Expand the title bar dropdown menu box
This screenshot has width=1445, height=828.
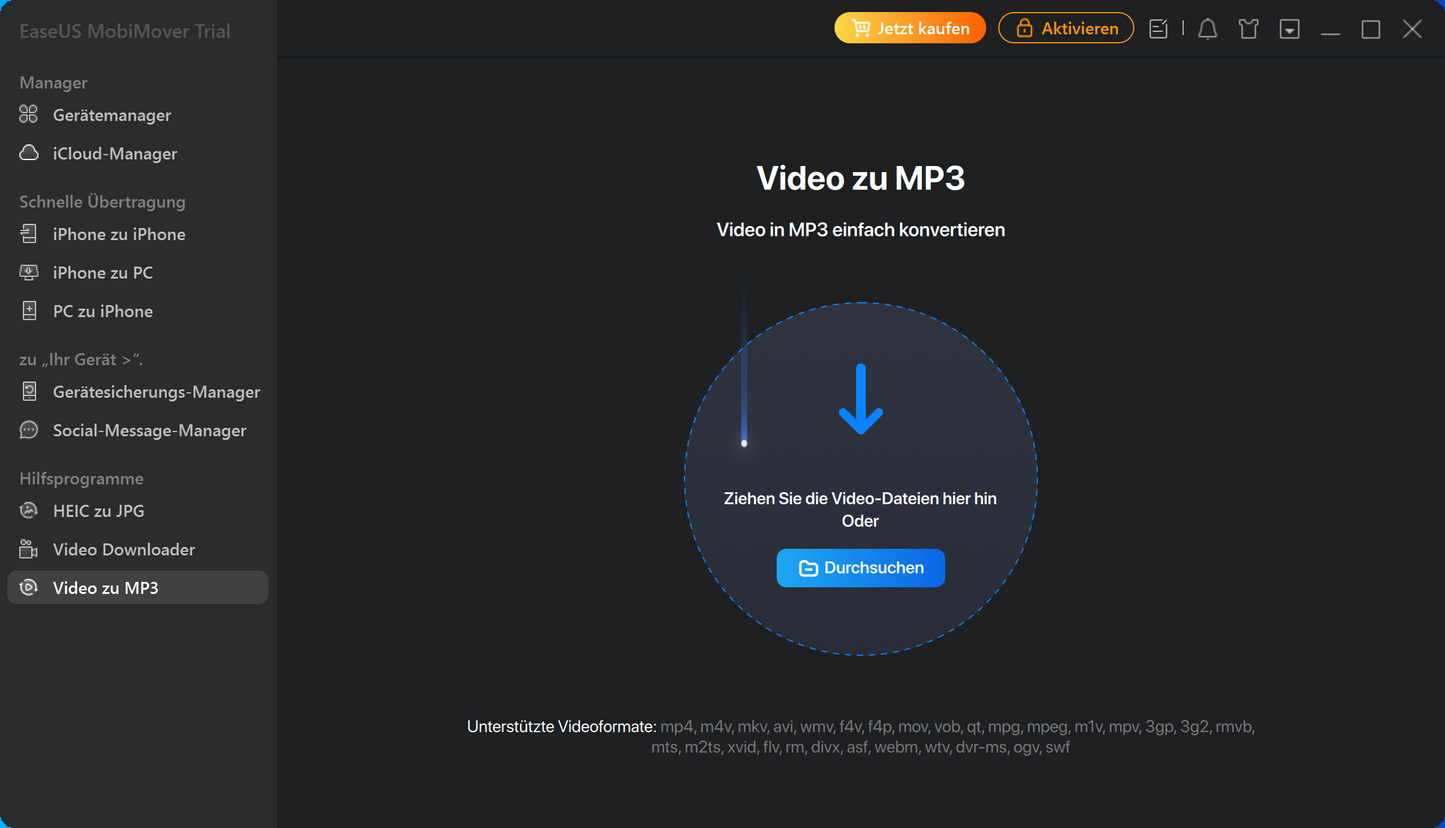(x=1290, y=29)
